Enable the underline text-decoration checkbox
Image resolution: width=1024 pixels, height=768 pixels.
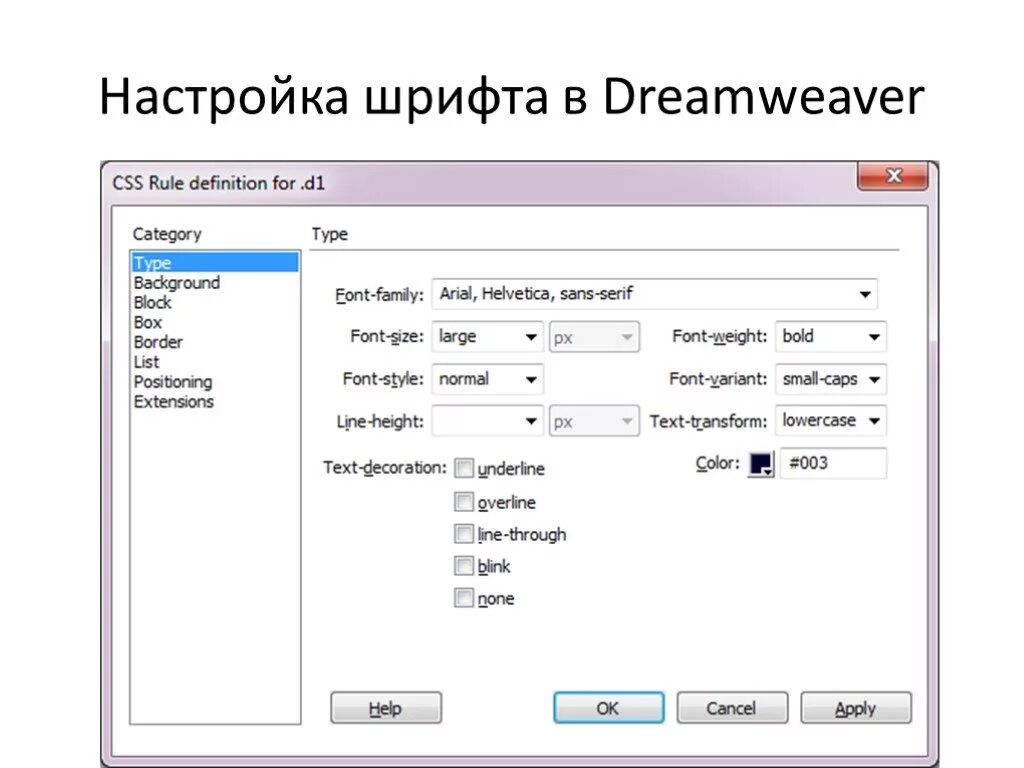tap(464, 468)
